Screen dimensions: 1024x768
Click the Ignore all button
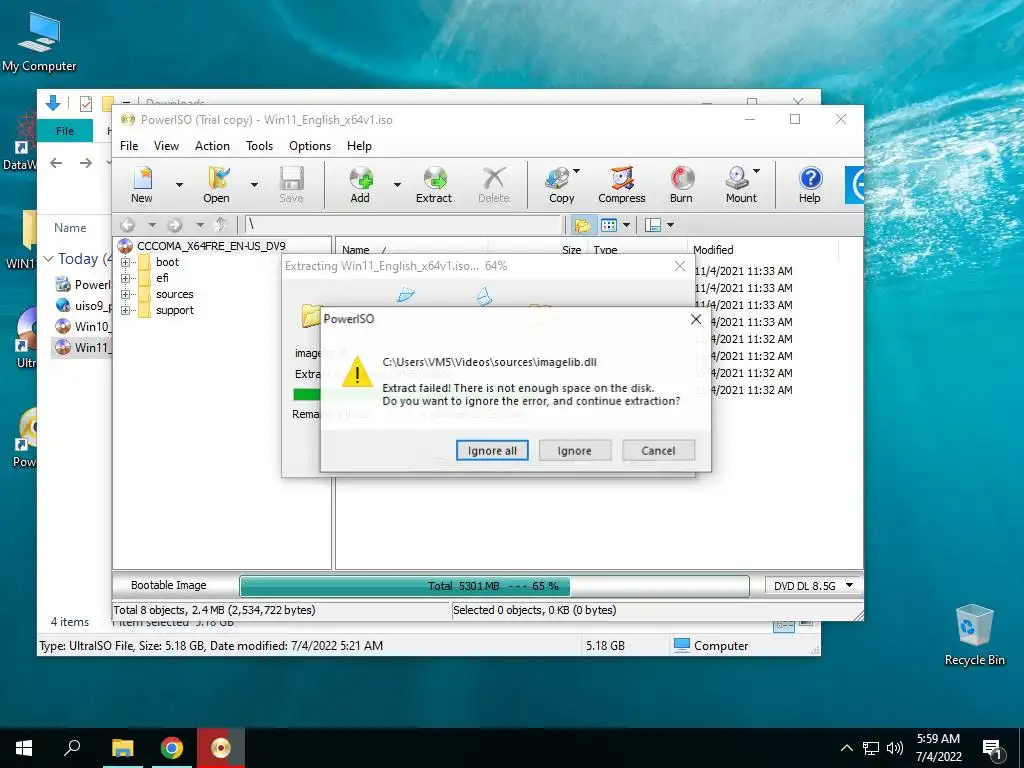(492, 451)
